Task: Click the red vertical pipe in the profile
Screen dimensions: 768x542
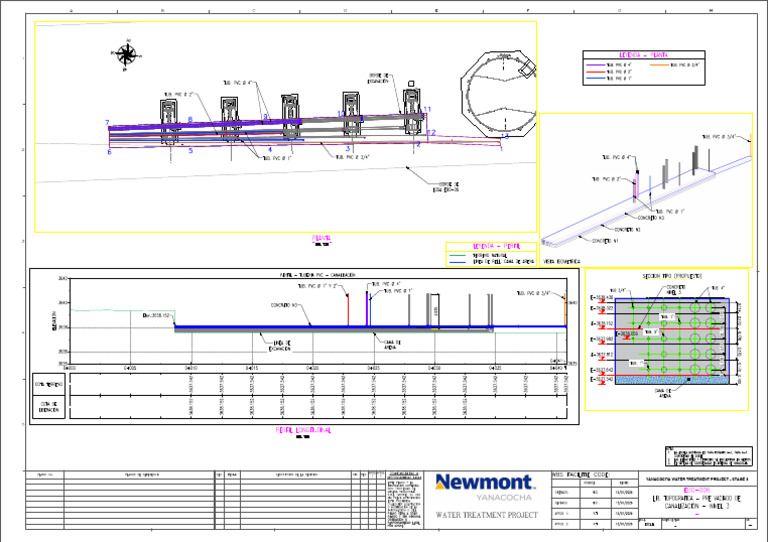Action: tap(348, 309)
